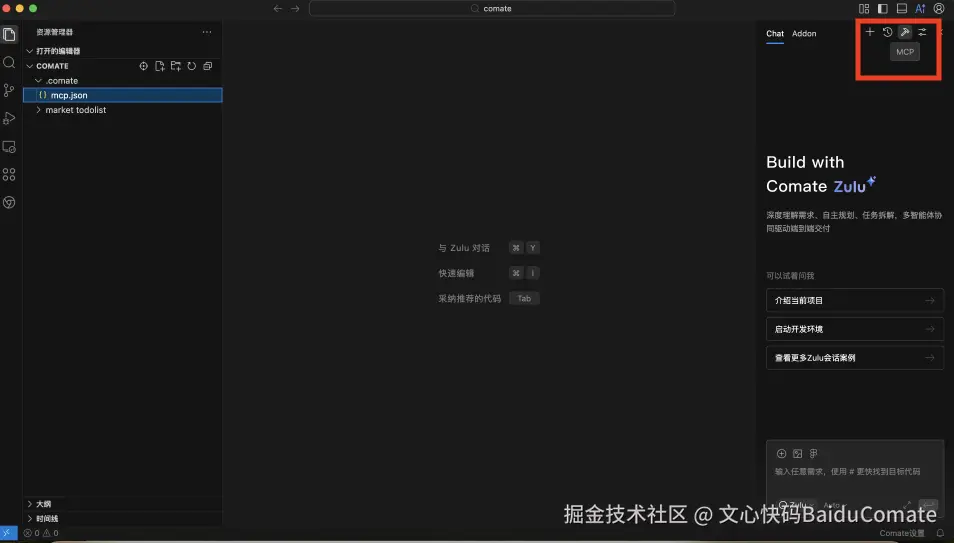Start a new chat with plus icon

pyautogui.click(x=870, y=32)
